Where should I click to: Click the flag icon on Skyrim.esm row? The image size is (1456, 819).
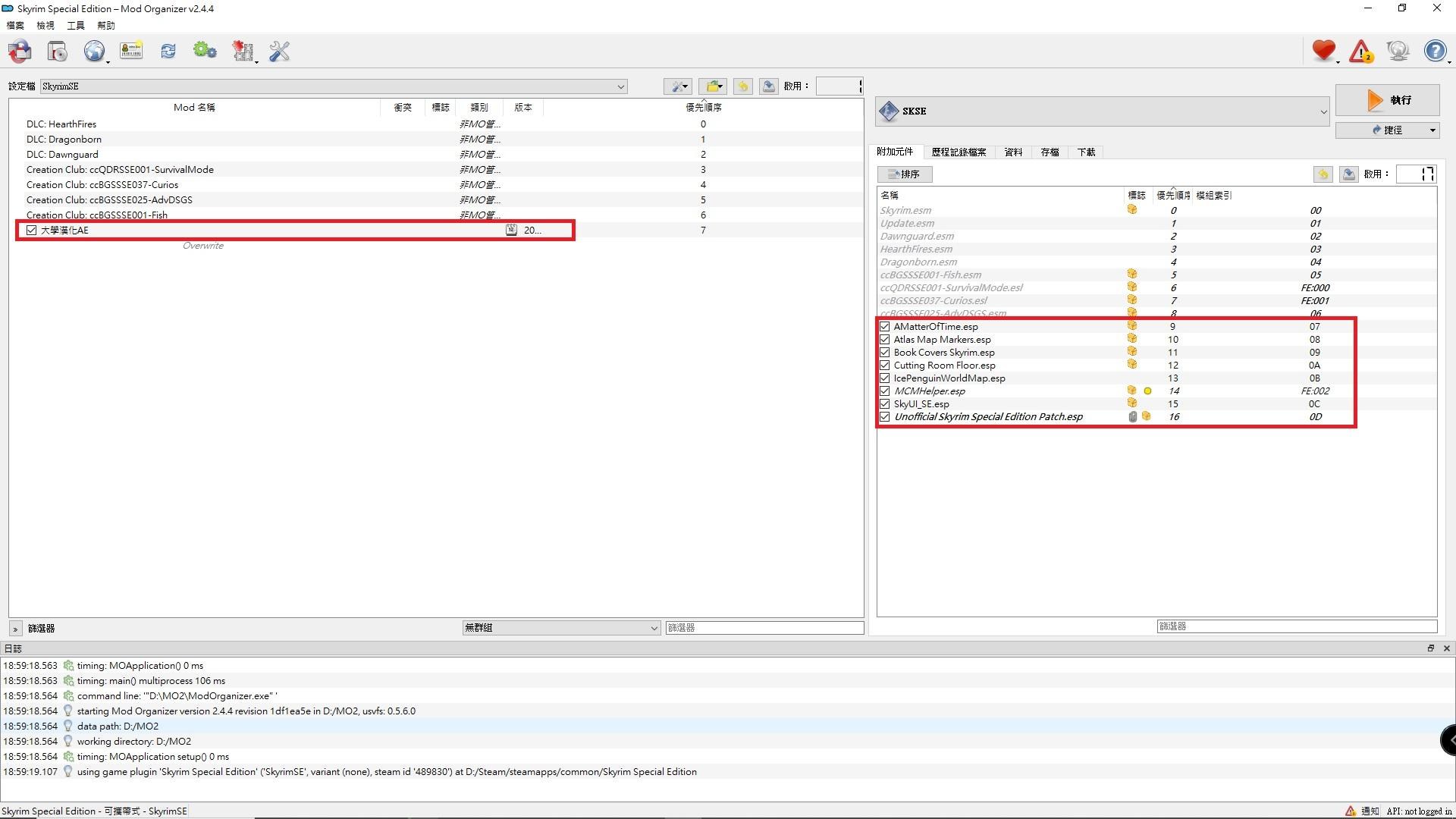click(1132, 210)
